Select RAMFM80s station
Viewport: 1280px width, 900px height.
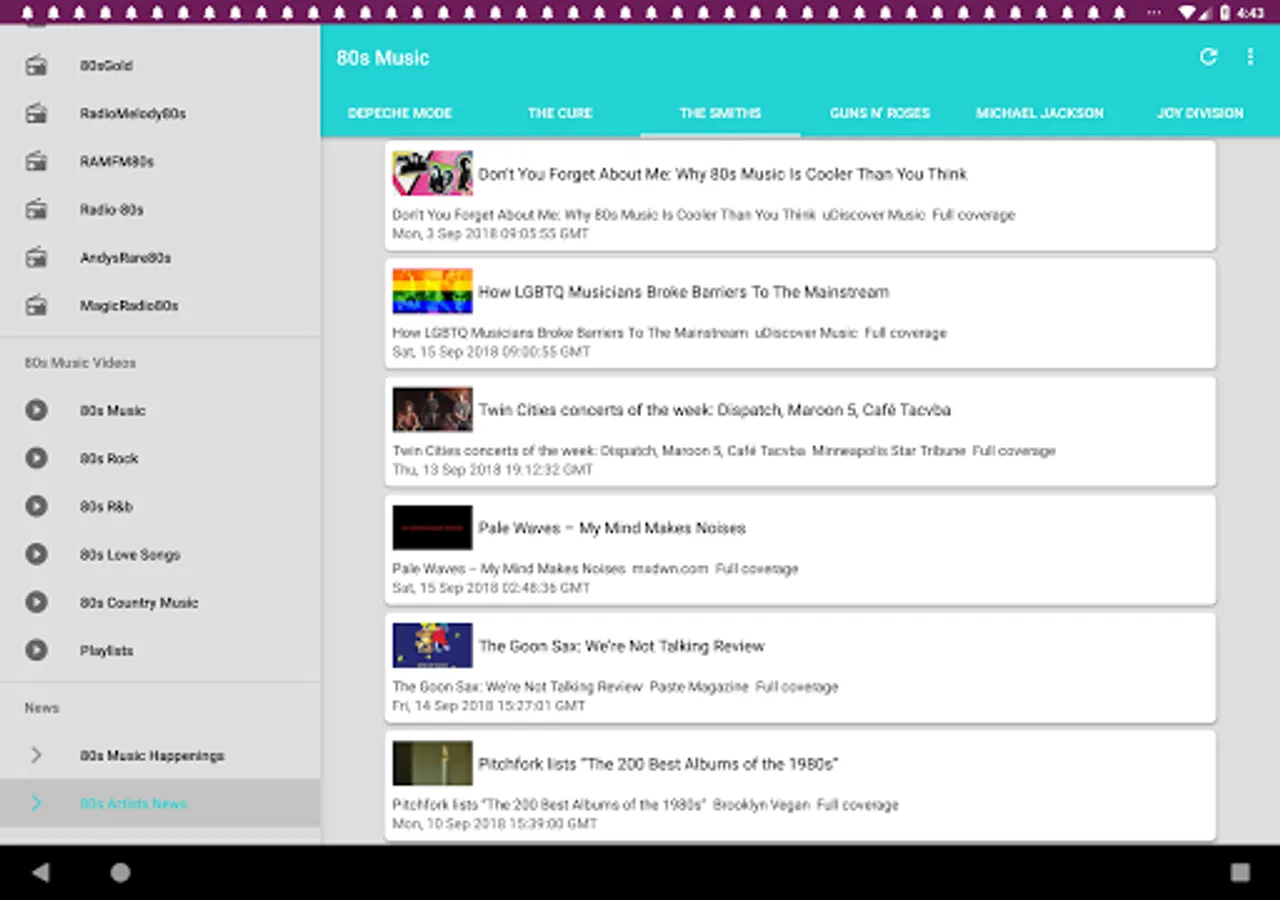pos(160,161)
